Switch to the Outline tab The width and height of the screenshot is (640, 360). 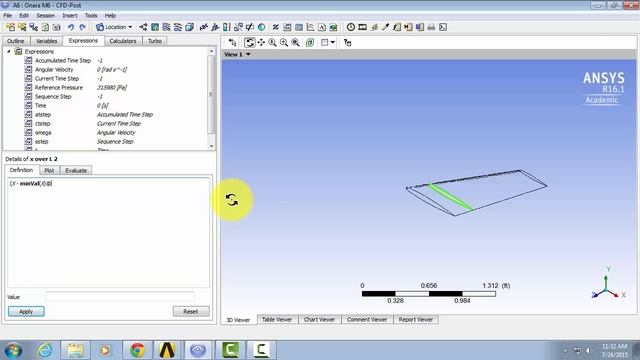coord(16,41)
